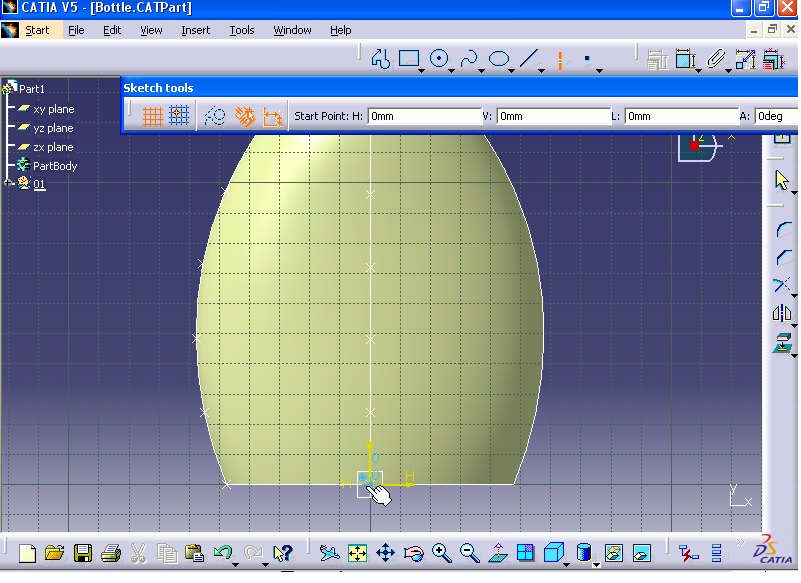Select the Profile tool
The image size is (801, 583).
pos(381,59)
